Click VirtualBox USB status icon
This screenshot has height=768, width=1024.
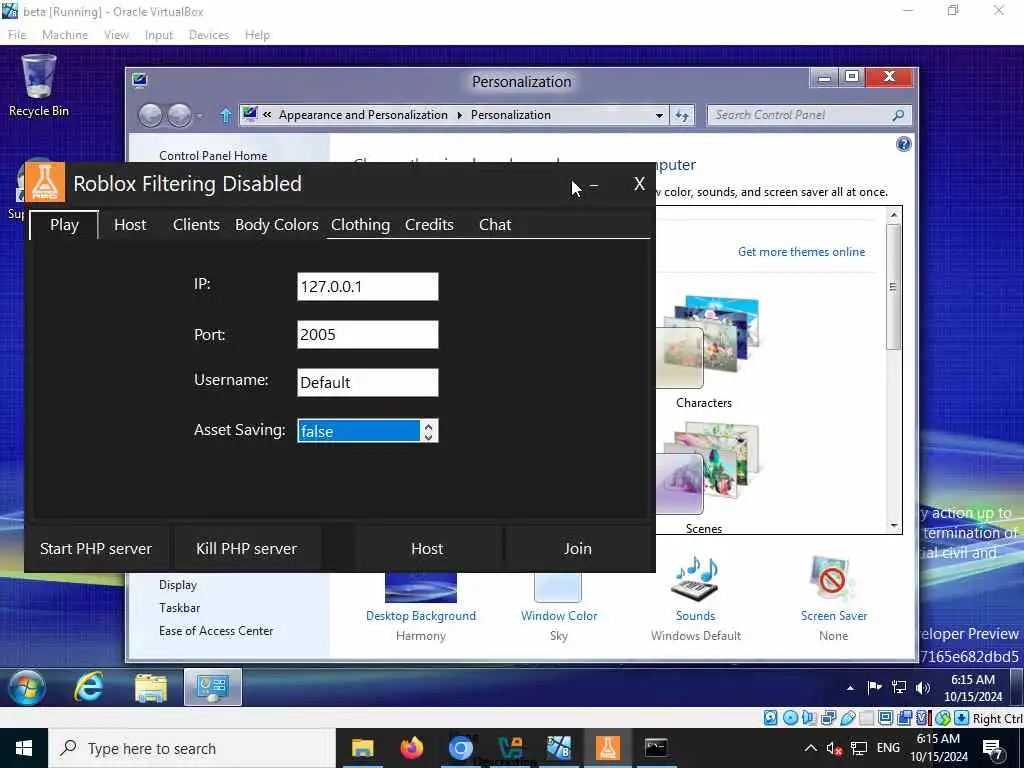tap(848, 718)
